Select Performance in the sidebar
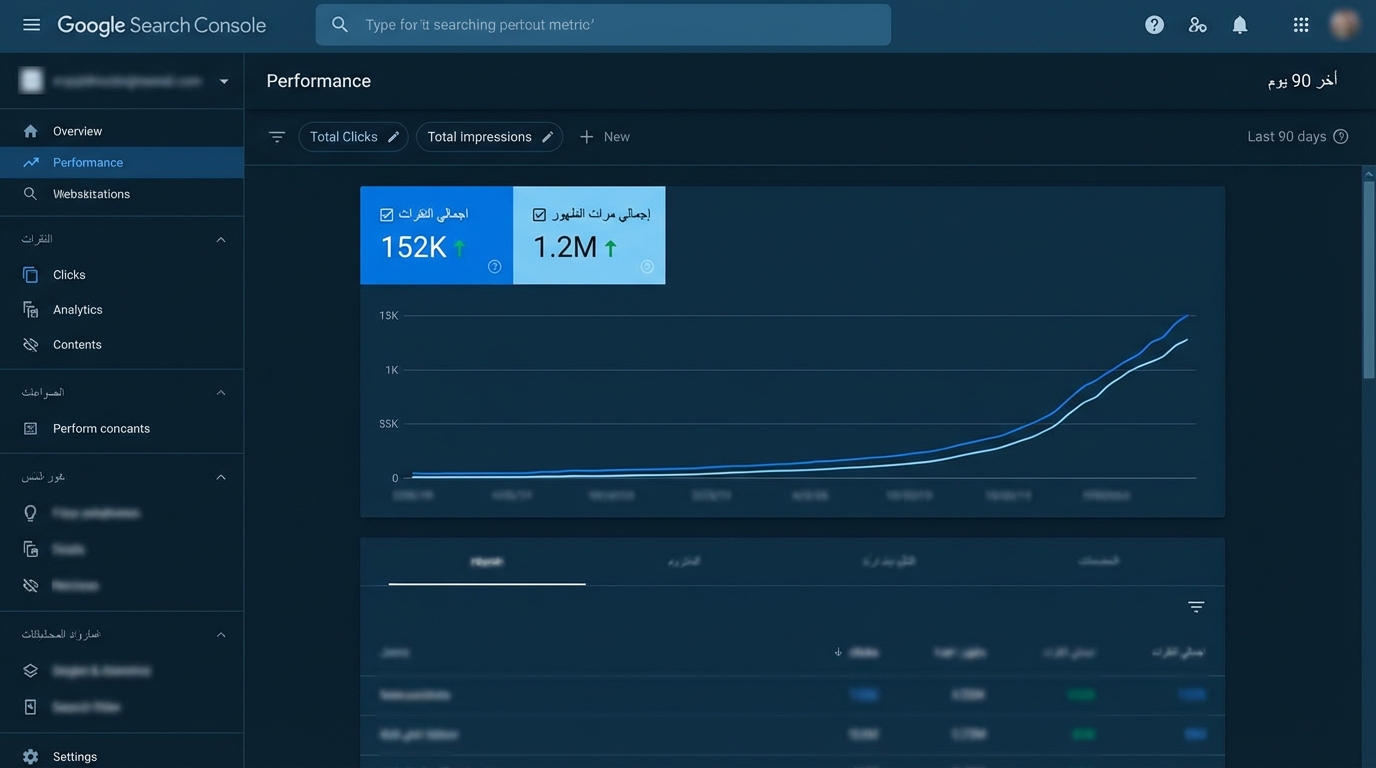Image resolution: width=1376 pixels, height=768 pixels. [x=88, y=162]
